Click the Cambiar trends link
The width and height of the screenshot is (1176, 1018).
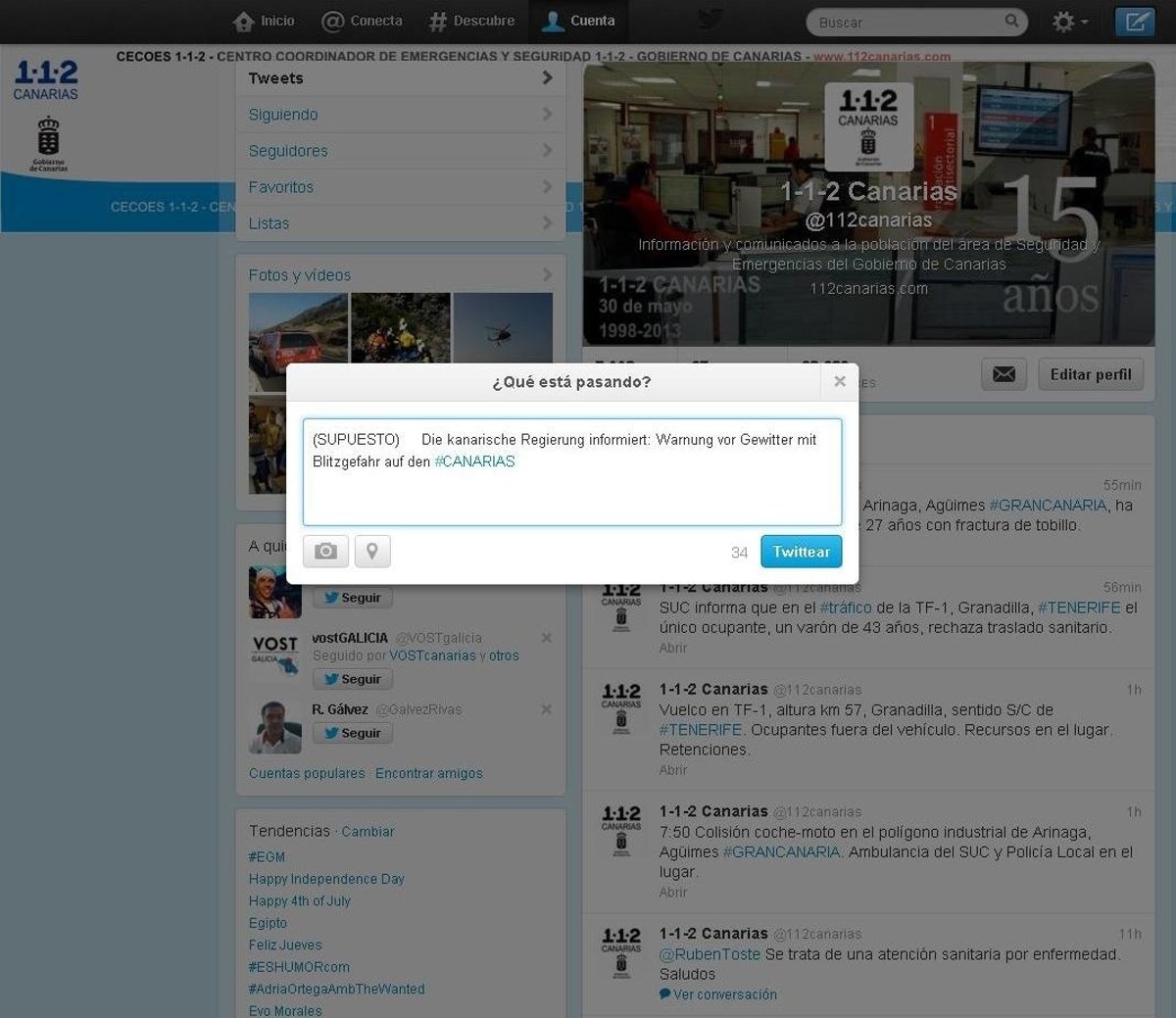click(367, 832)
